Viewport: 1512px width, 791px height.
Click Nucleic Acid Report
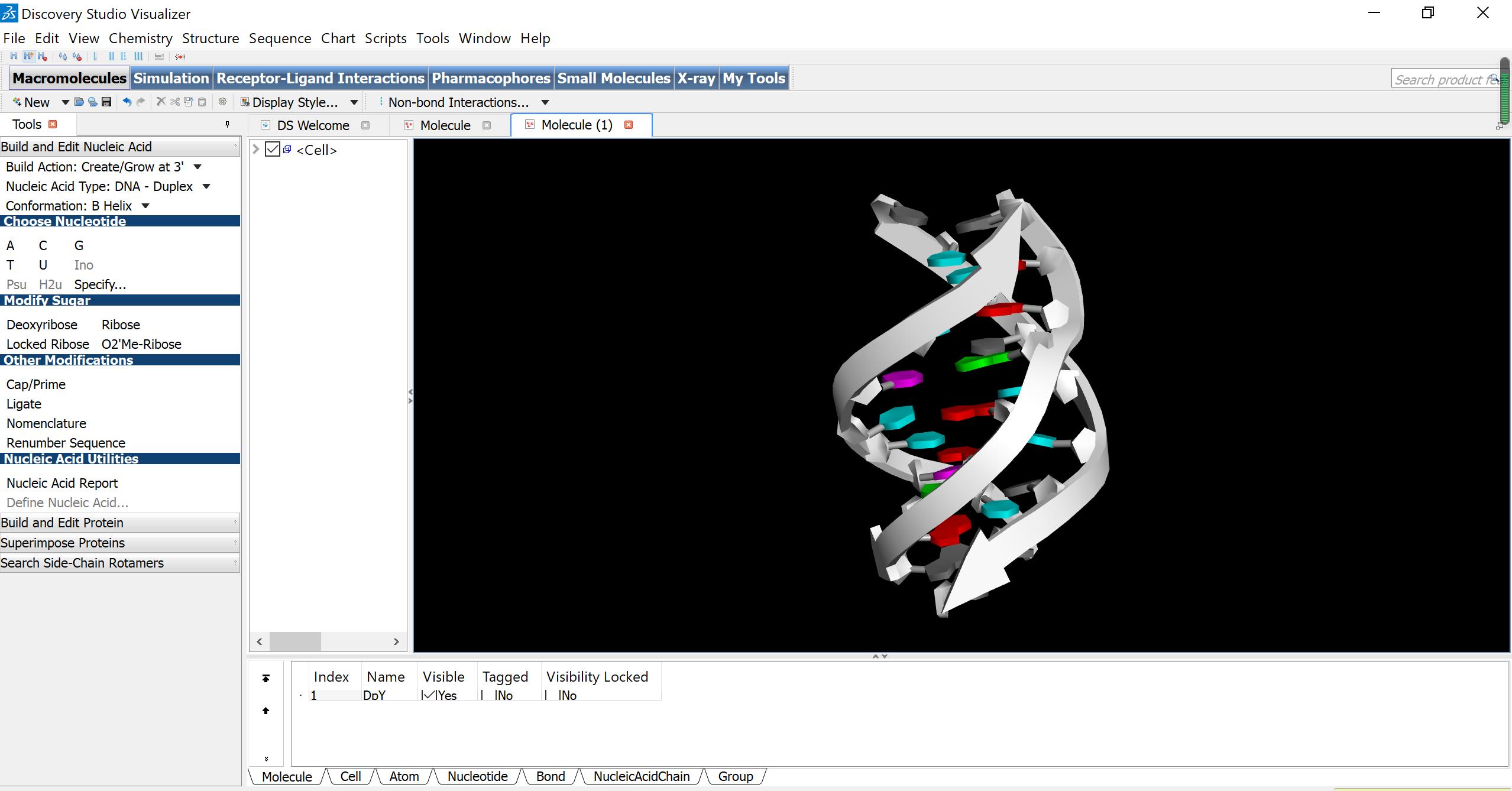[x=62, y=483]
